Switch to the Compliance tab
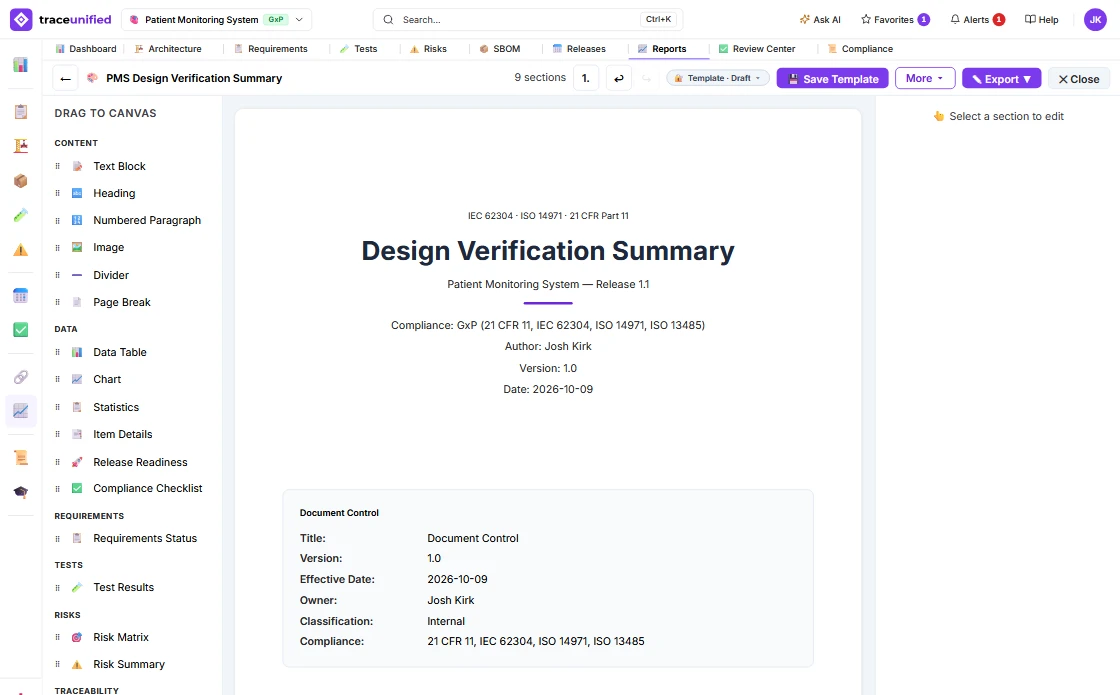Viewport: 1120px width, 695px height. (x=860, y=49)
